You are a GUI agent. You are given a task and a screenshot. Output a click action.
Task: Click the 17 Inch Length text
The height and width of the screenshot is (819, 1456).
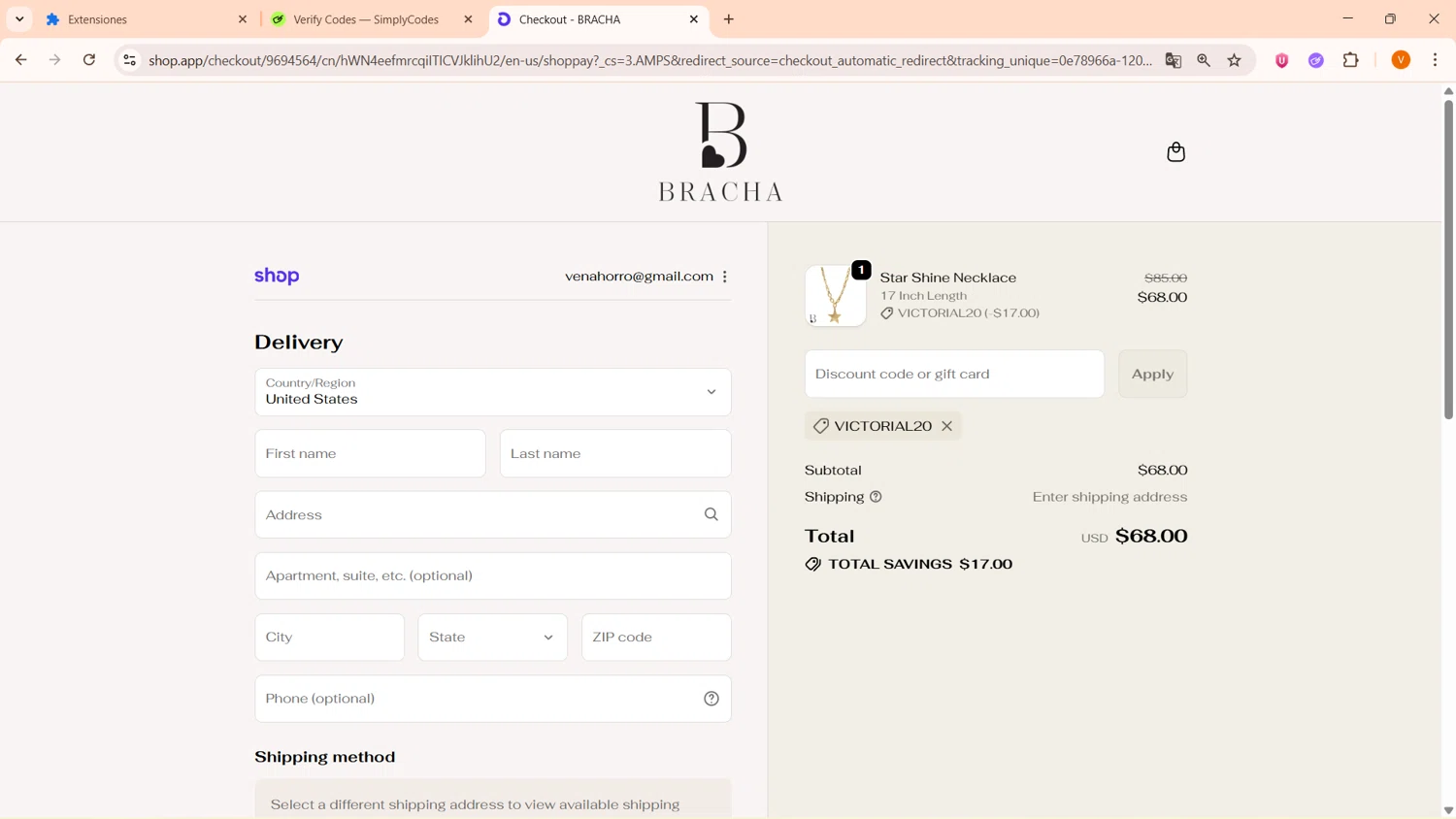pos(923,296)
